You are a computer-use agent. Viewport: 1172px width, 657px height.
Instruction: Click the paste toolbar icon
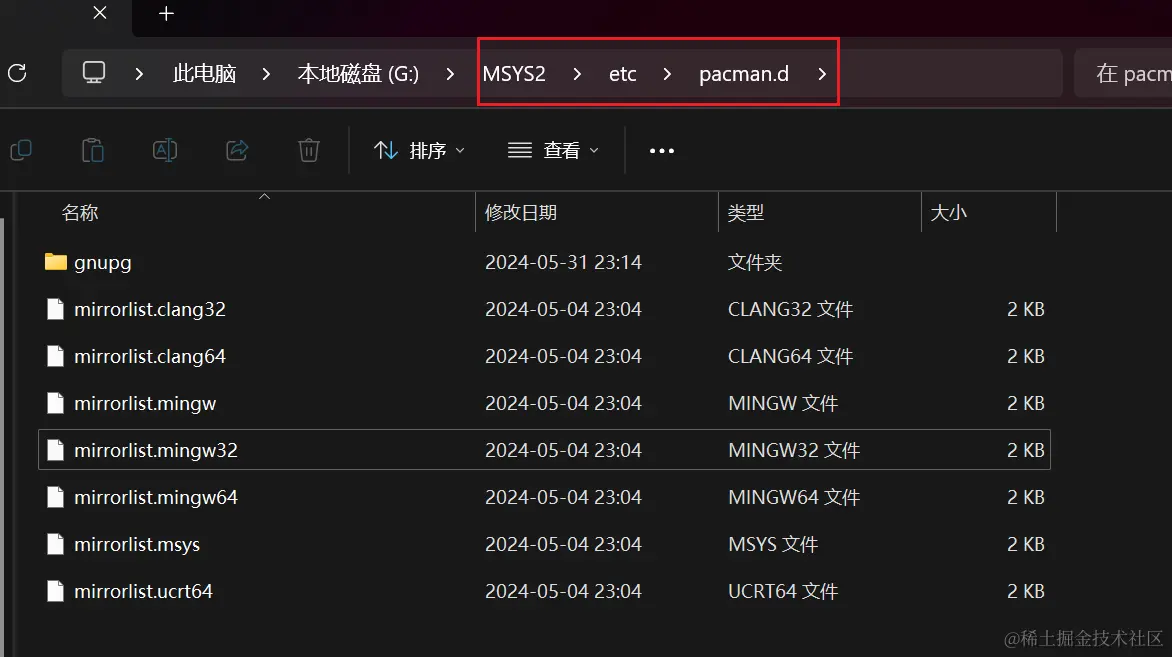[x=93, y=150]
